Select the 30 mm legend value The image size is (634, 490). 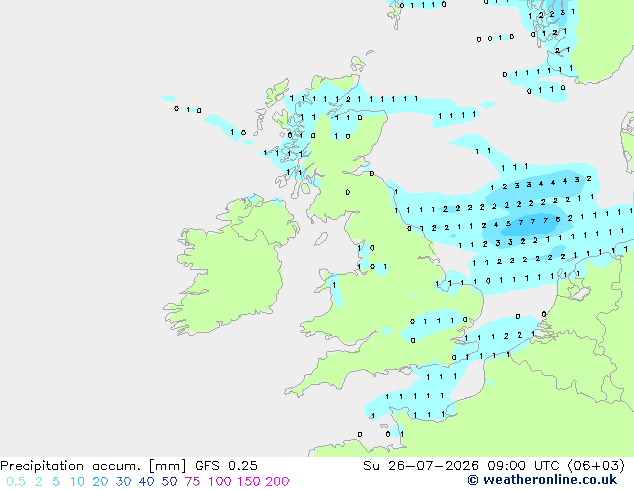point(123,482)
